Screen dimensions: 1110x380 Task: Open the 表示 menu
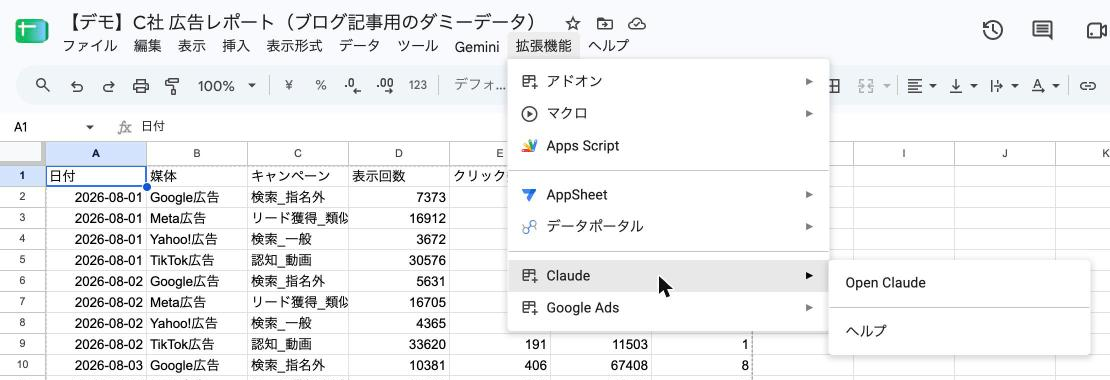pos(191,47)
